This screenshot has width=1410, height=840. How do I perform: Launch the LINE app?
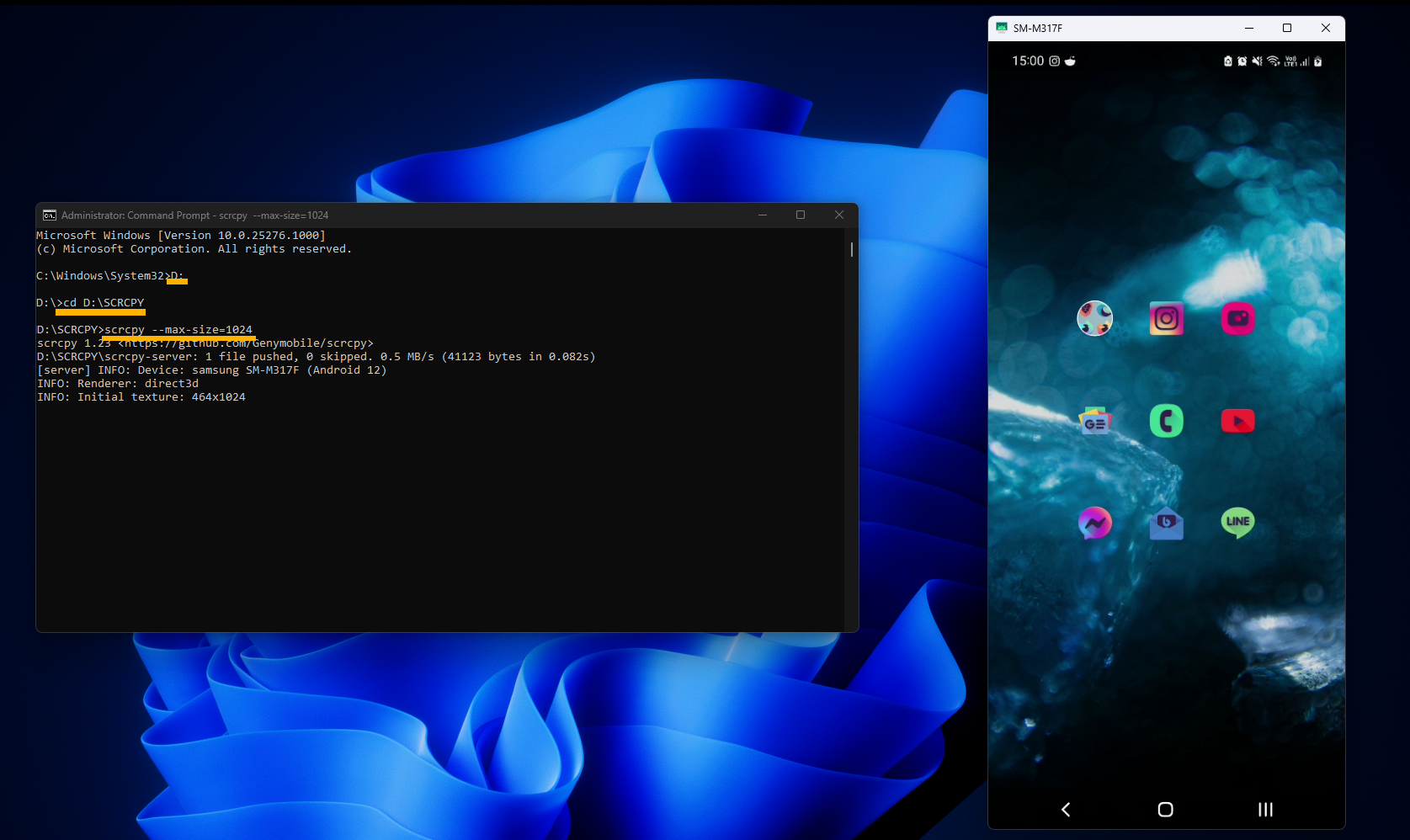(x=1237, y=523)
